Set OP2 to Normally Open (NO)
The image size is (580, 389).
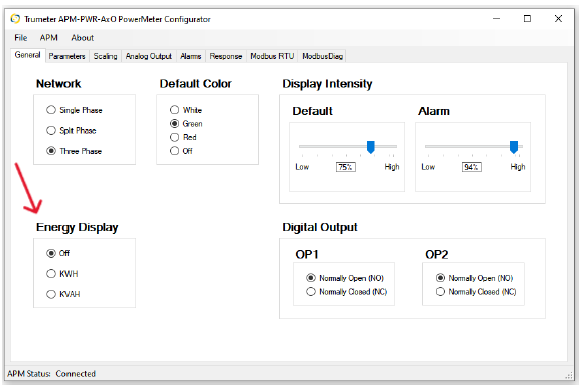pos(474,278)
